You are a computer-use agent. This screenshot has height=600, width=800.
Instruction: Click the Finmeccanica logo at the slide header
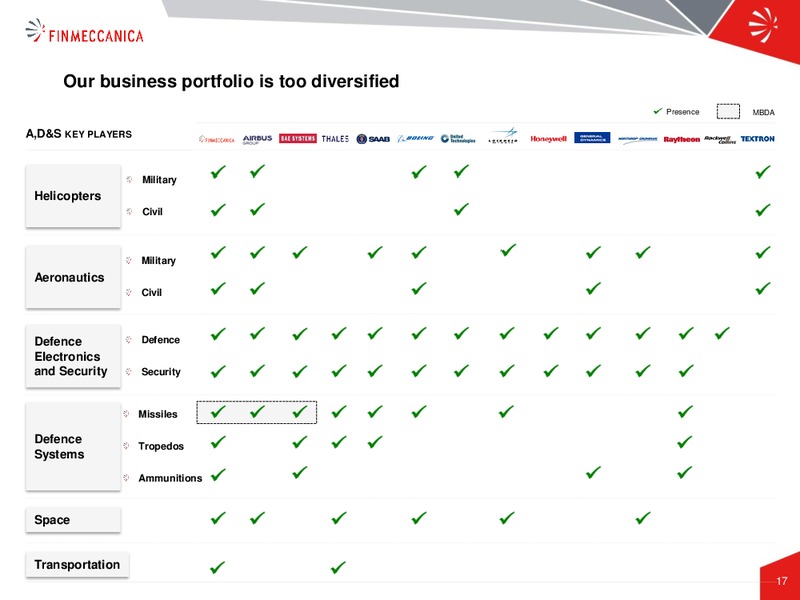pyautogui.click(x=85, y=32)
